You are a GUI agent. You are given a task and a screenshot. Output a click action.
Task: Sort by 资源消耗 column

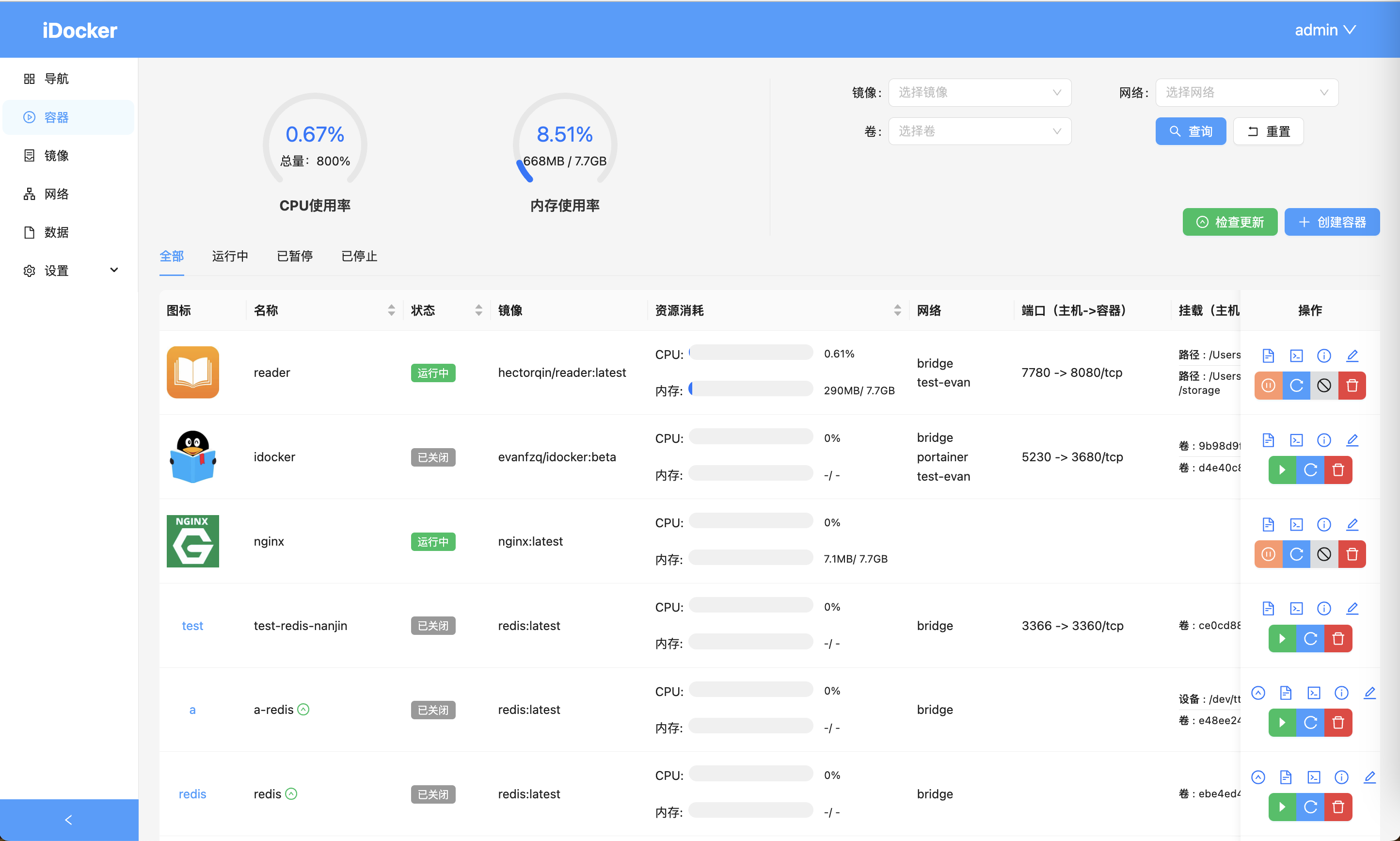[x=897, y=310]
